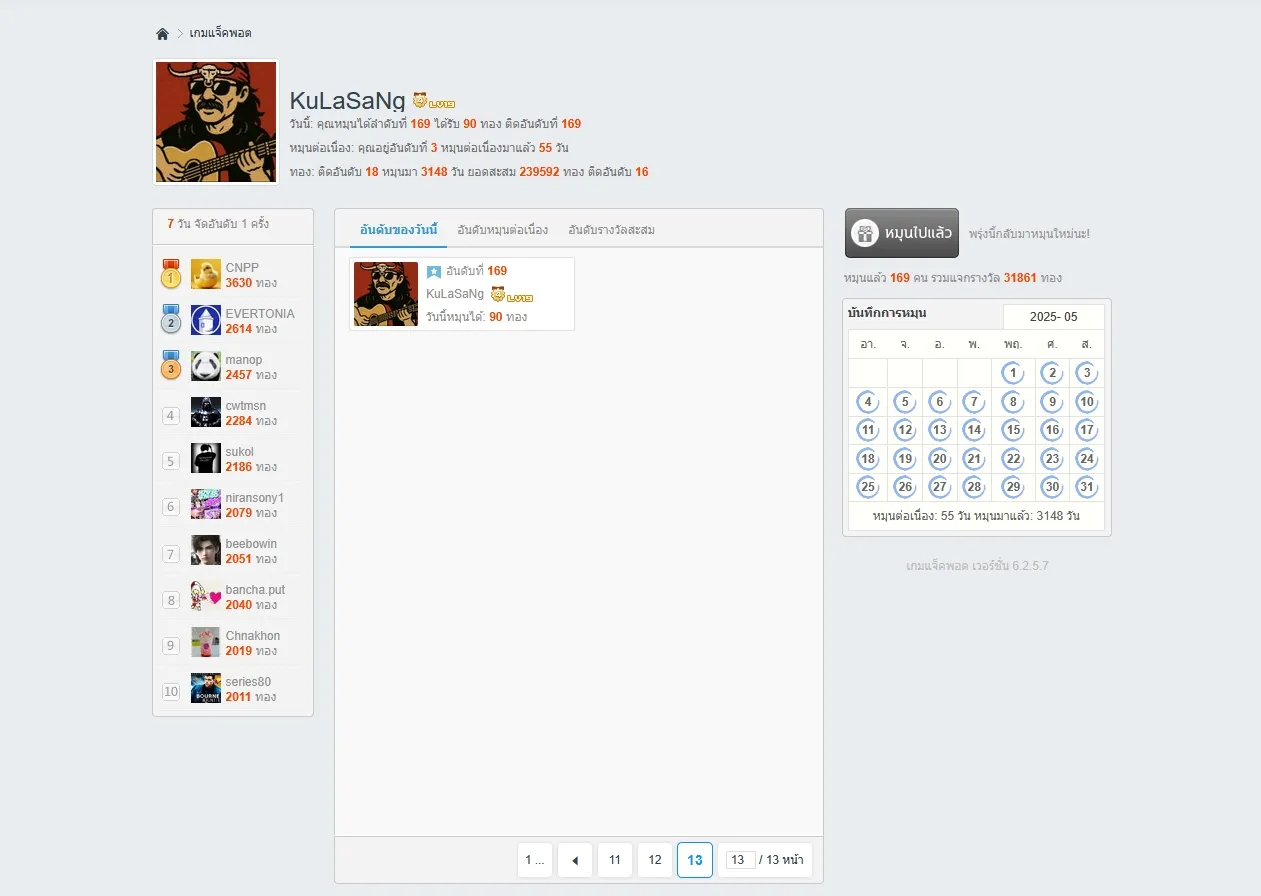Open niransony1's avatar

pyautogui.click(x=206, y=504)
